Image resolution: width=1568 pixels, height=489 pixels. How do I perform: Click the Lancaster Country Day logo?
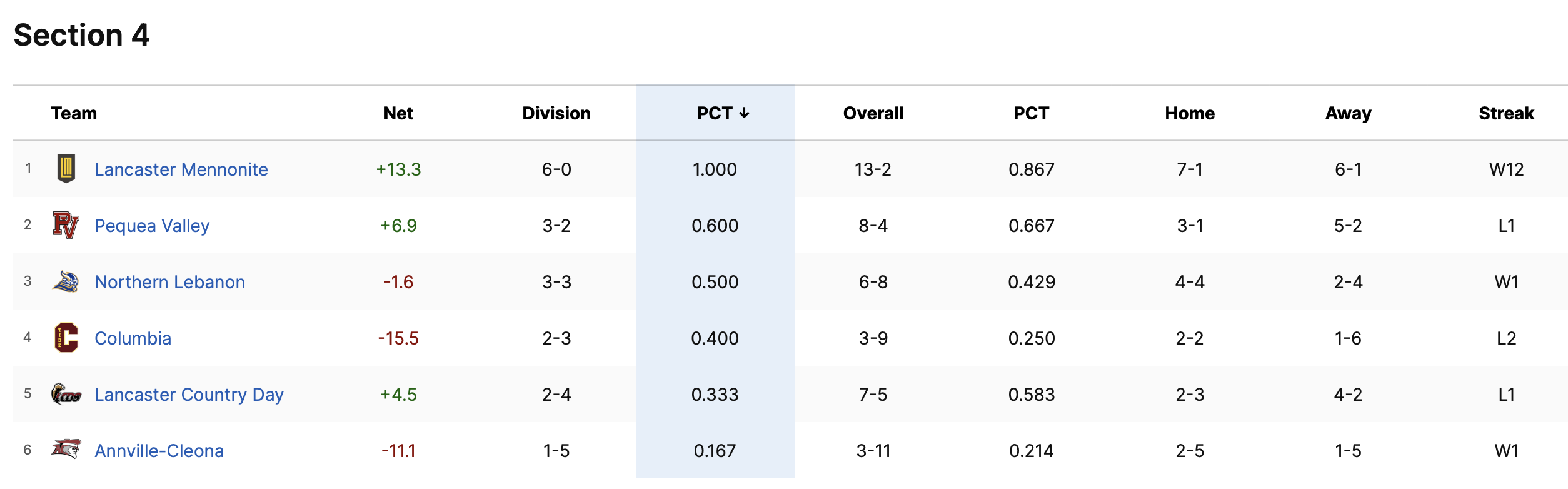(66, 394)
